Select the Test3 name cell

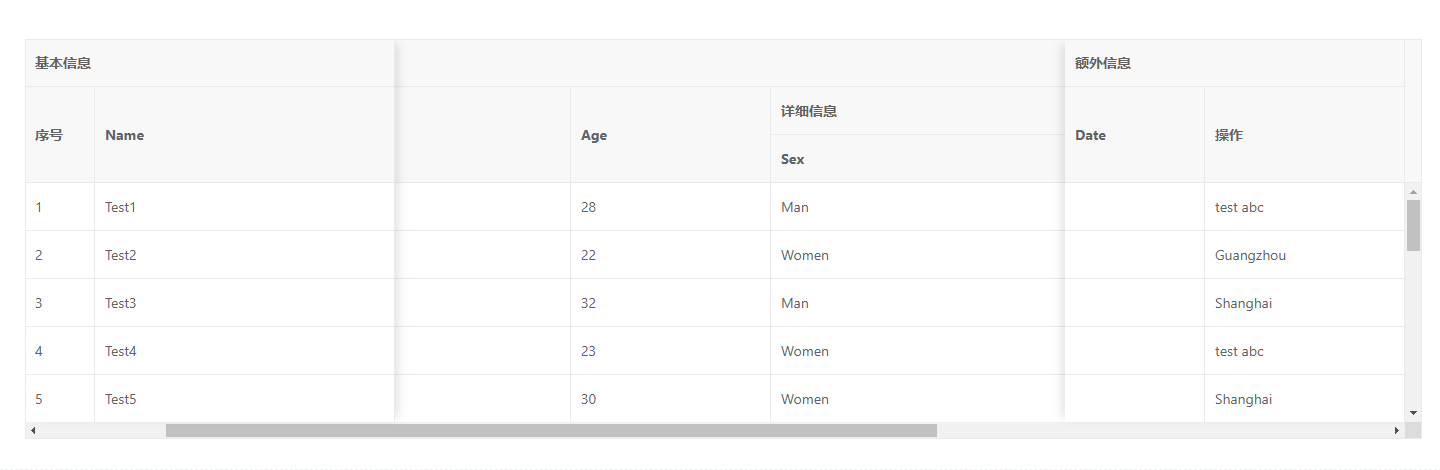[x=120, y=303]
